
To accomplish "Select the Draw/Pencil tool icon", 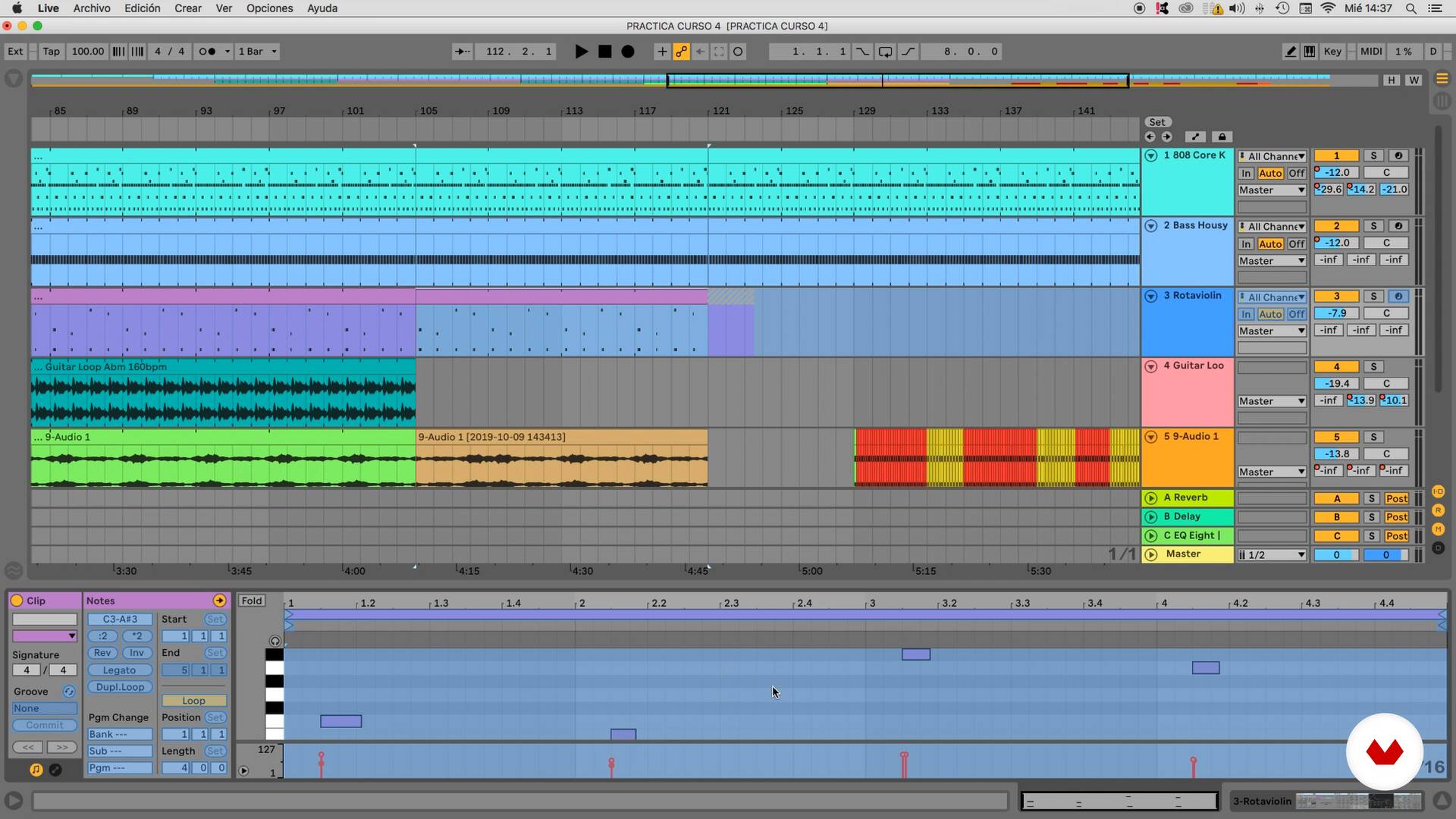I will 1291,51.
